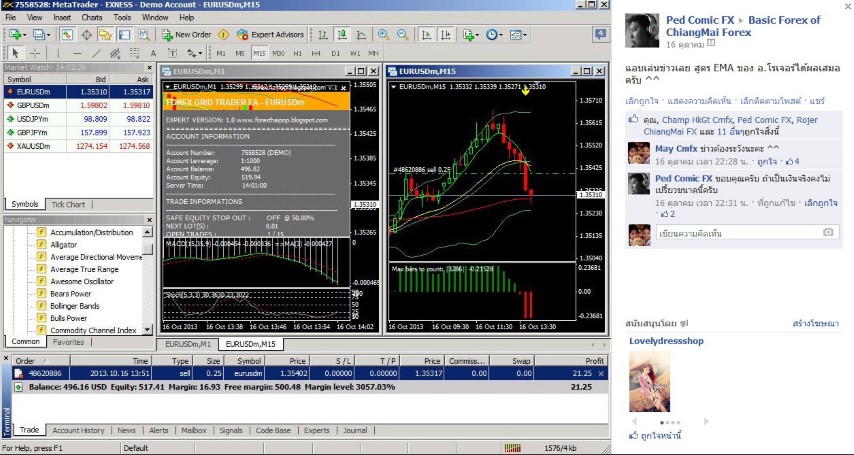Open the chat notification icon
854x455 pixels.
coord(600,34)
